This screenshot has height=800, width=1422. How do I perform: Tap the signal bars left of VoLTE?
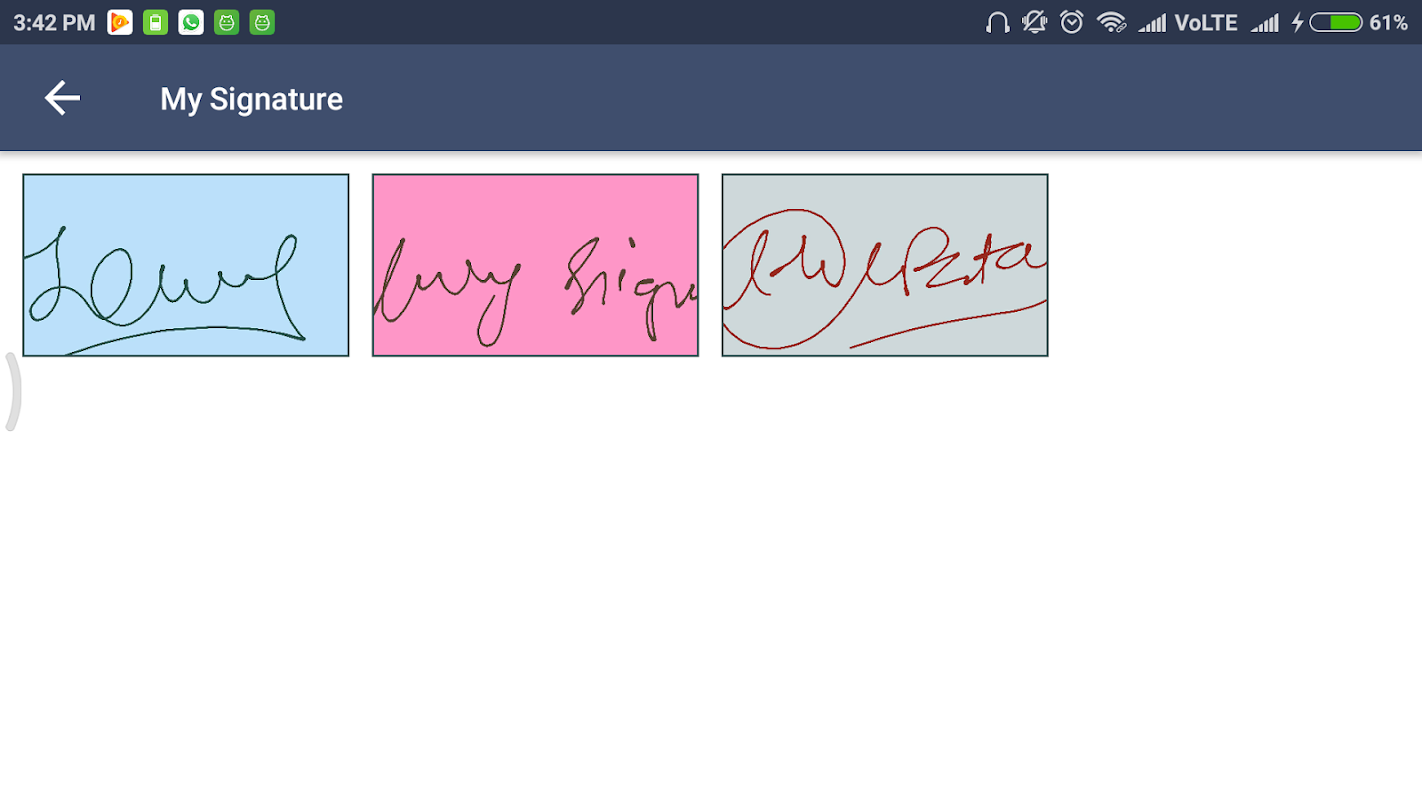pyautogui.click(x=1152, y=22)
